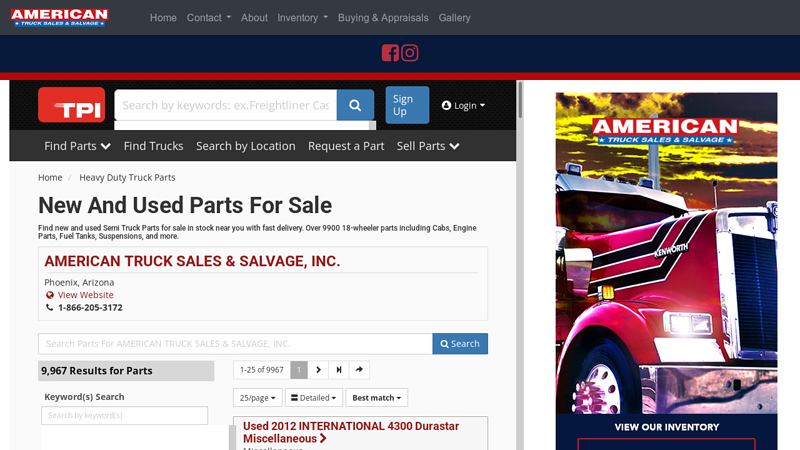Screen dimensions: 800x450
Task: Click VIEW OUR INVENTORY text
Action: tap(667, 428)
